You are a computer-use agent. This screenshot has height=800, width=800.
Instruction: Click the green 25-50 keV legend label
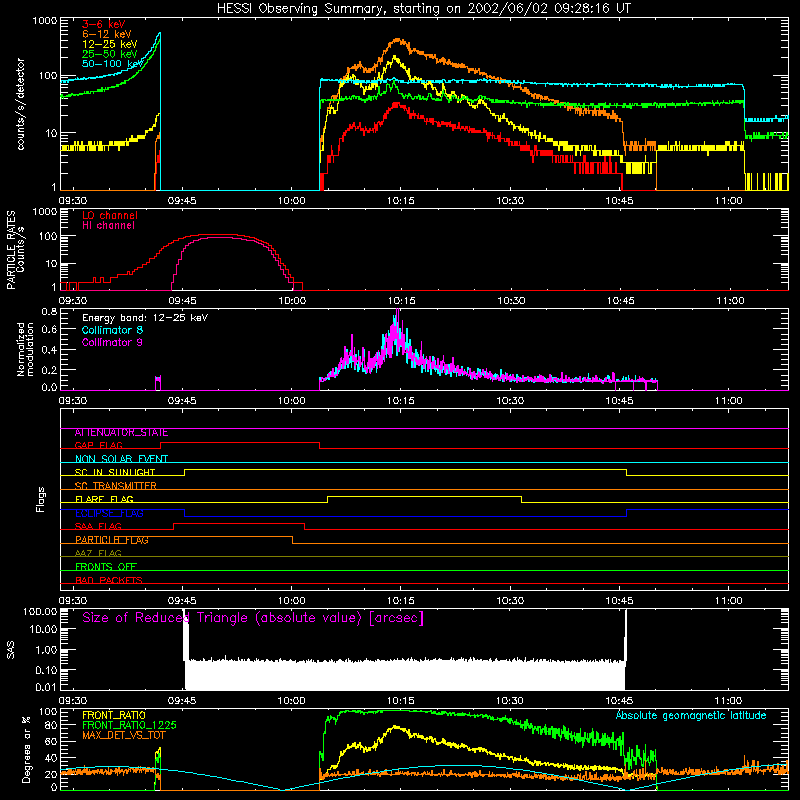tap(110, 54)
